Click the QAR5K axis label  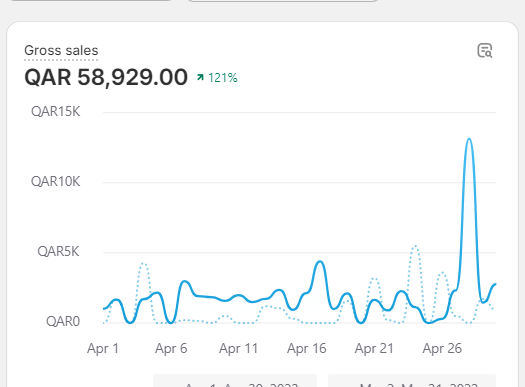(58, 251)
